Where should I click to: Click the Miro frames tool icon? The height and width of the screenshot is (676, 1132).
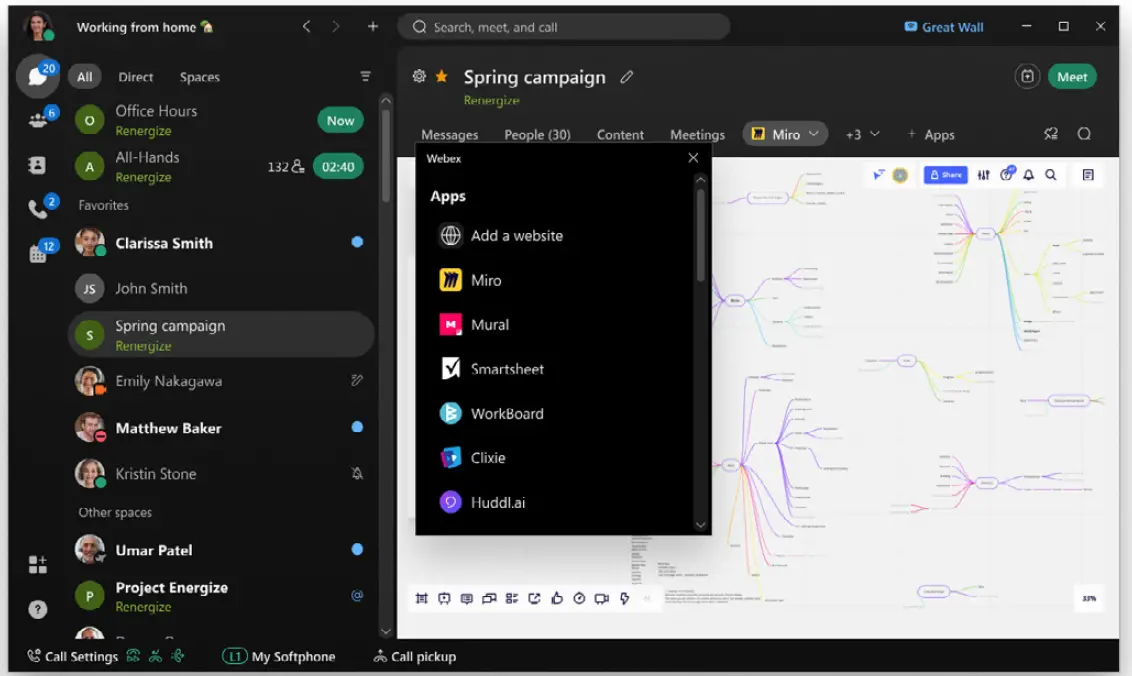[x=422, y=598]
